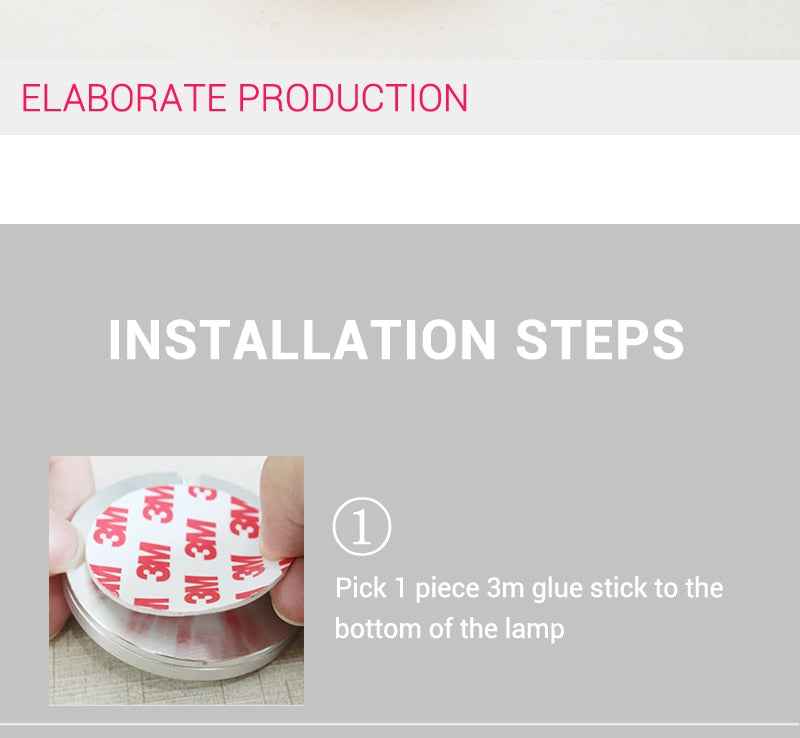Click the 'Pick 1 piece 3m glue stick' line

[x=529, y=588]
